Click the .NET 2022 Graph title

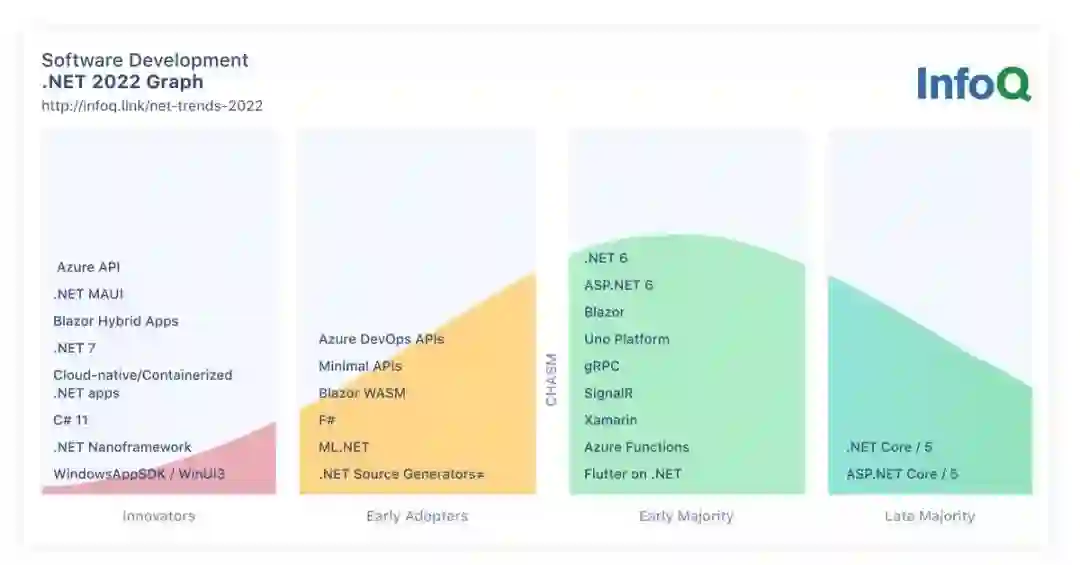pyautogui.click(x=122, y=83)
